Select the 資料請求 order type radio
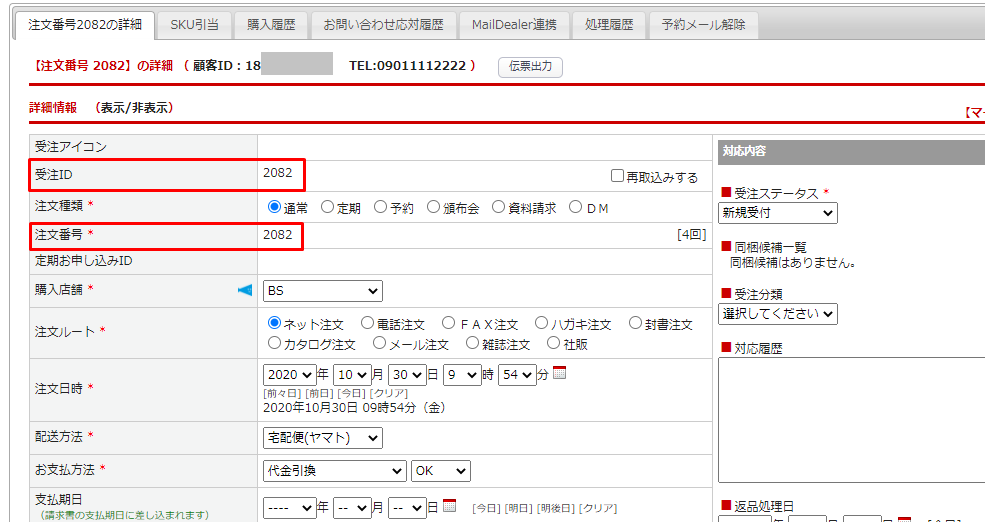985x522 pixels. (x=498, y=207)
